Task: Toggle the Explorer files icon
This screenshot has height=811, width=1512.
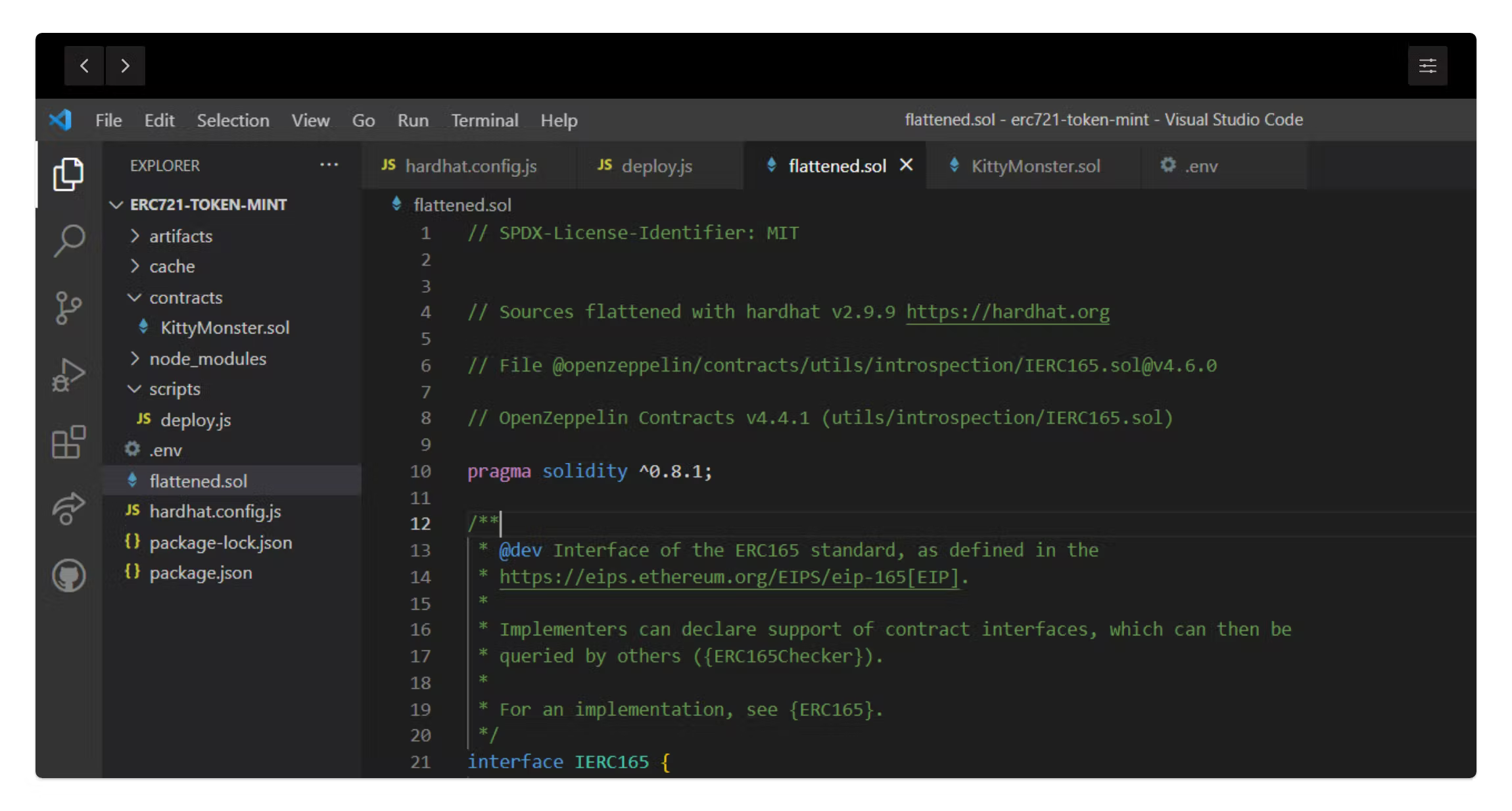Action: [68, 174]
